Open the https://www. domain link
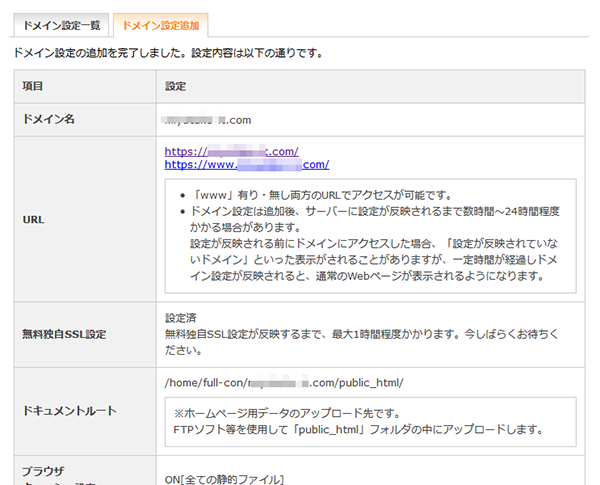This screenshot has height=485, width=600. [247, 165]
